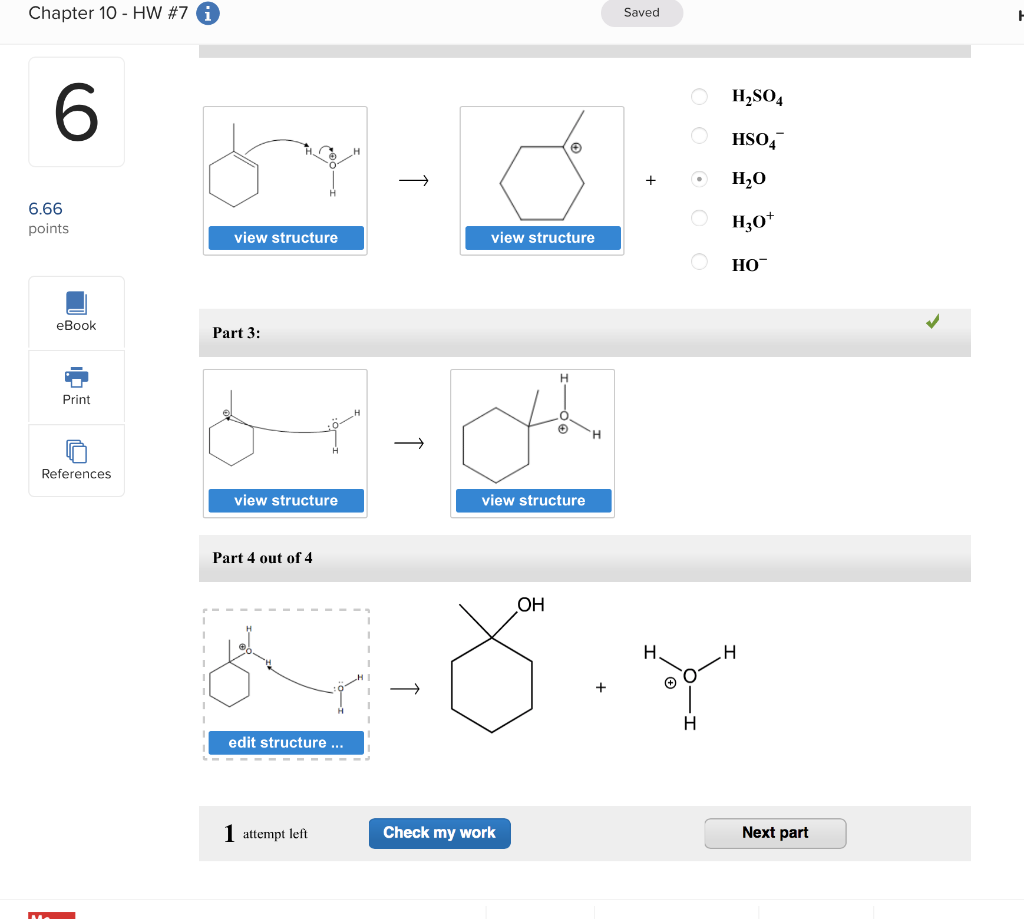This screenshot has width=1024, height=919.
Task: Open the eBook resource
Action: click(x=76, y=311)
